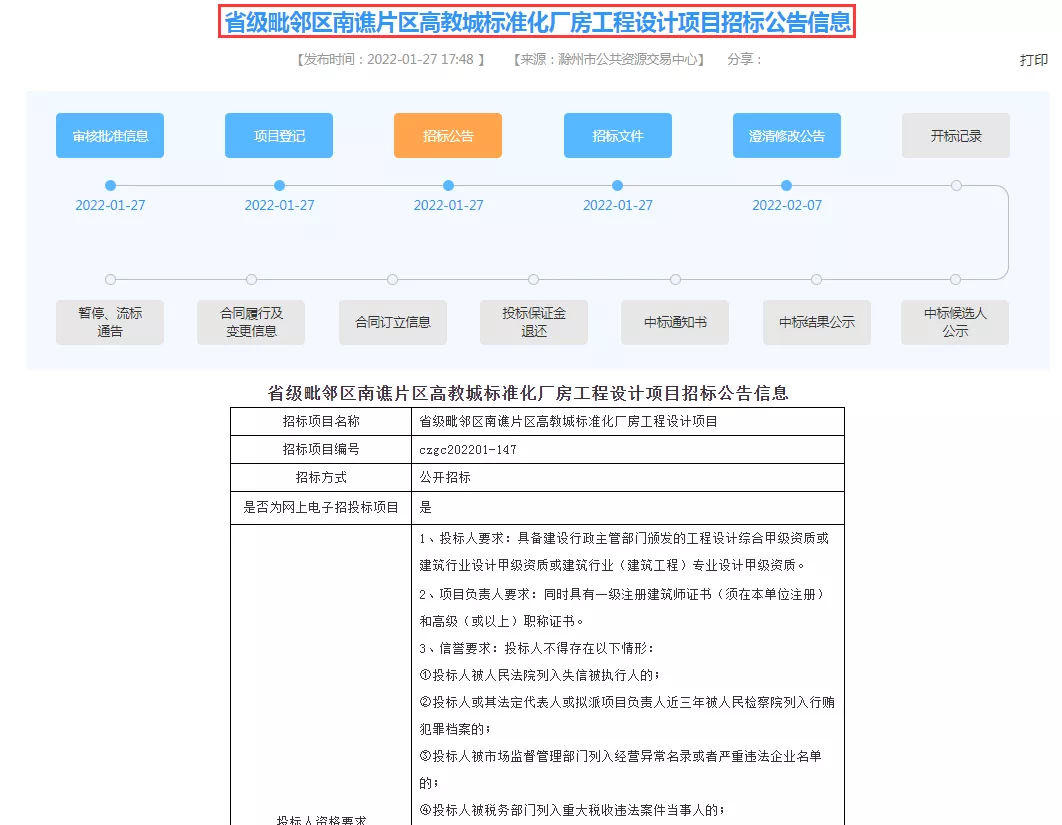Open 中标结果公示 section
The height and width of the screenshot is (825, 1062).
(x=816, y=322)
